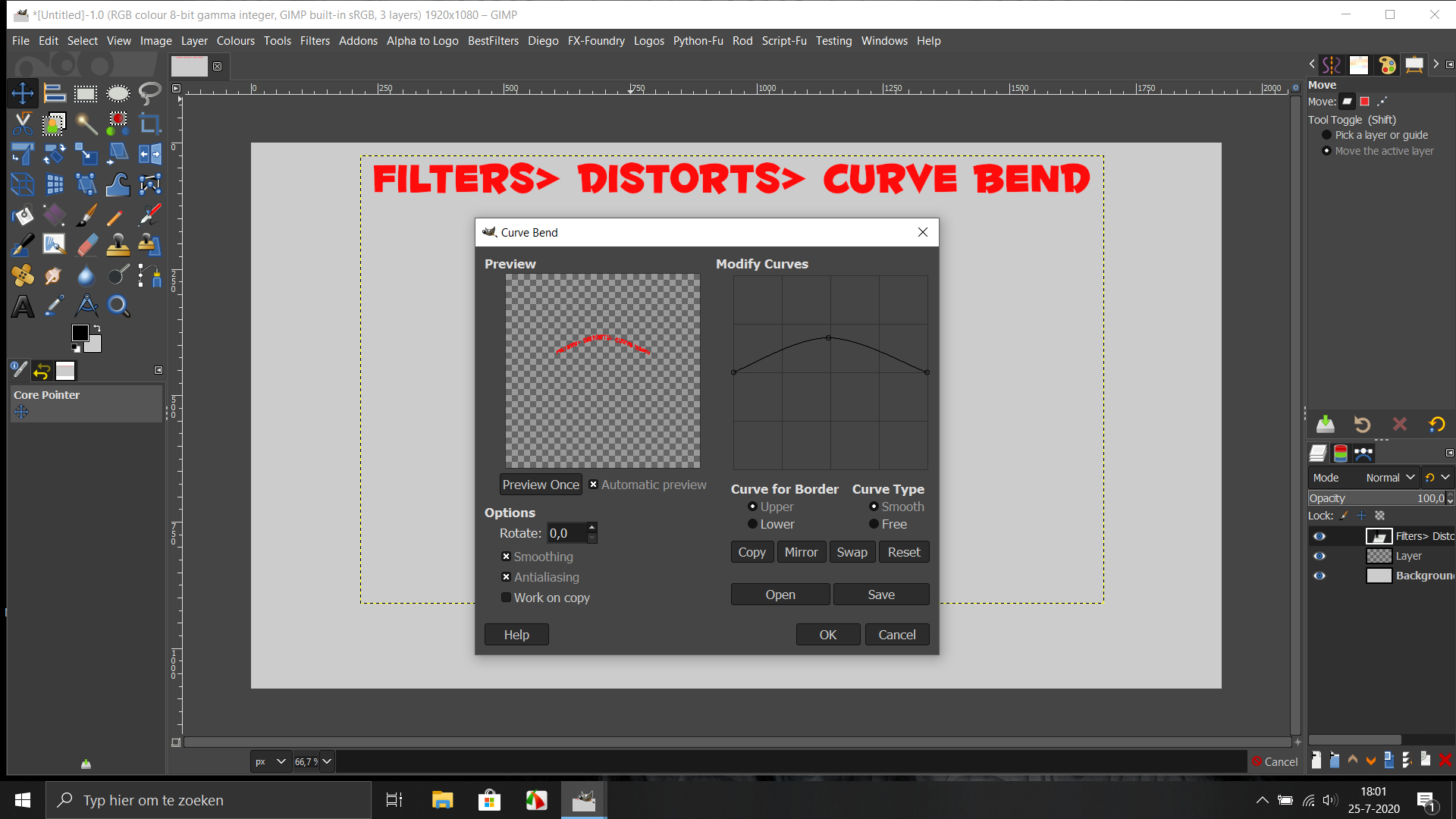Image resolution: width=1456 pixels, height=819 pixels.
Task: Open toolbox tab configuration menu arrow
Action: click(158, 370)
